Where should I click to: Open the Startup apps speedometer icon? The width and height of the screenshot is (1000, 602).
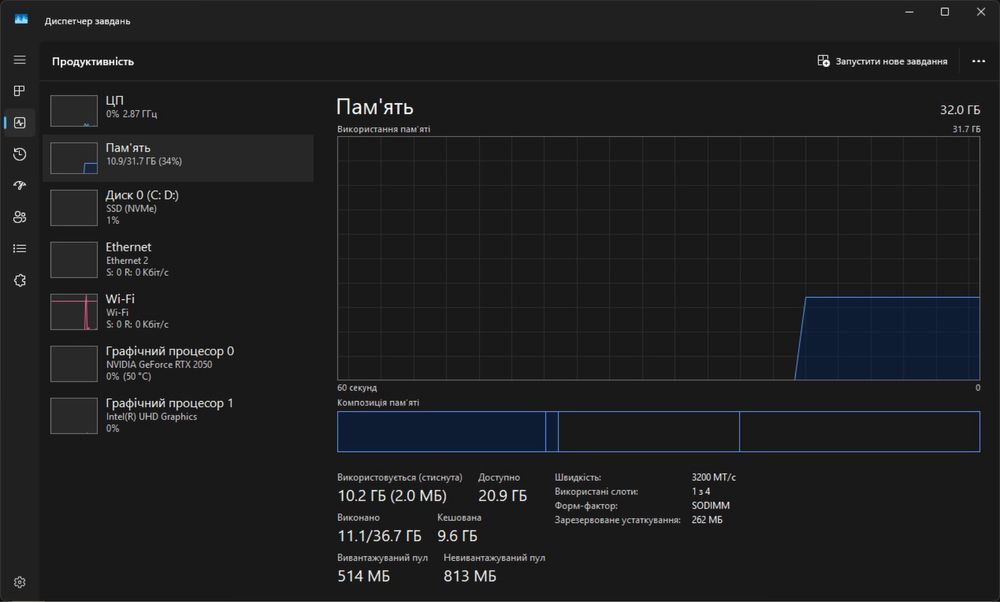tap(20, 186)
